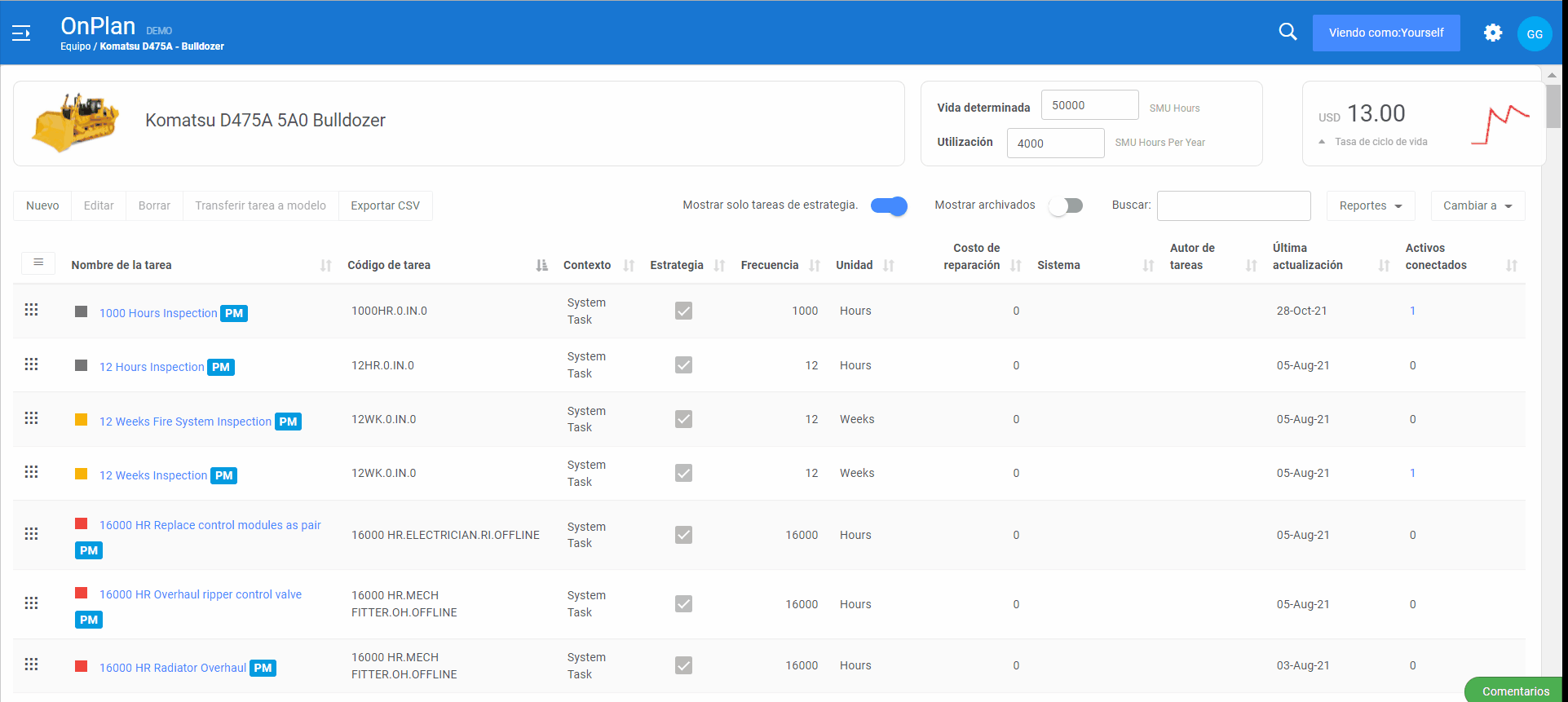Click the search magnifier icon

1288,32
